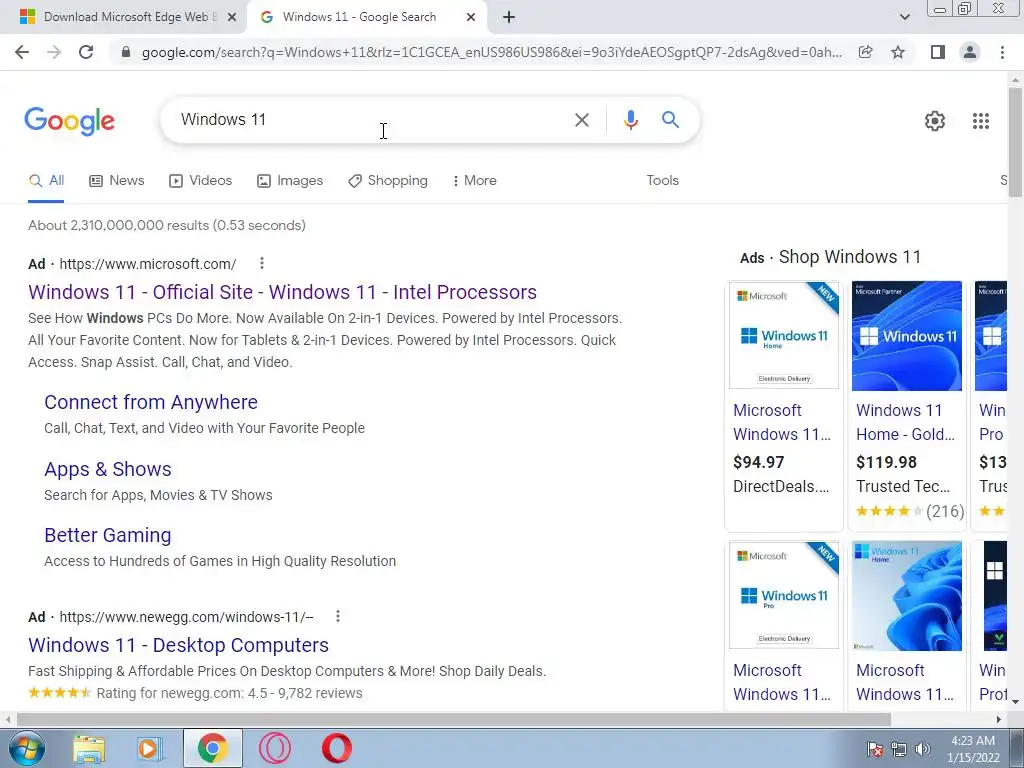
Task: Click the horizontal scrollbar right arrow
Action: click(999, 719)
